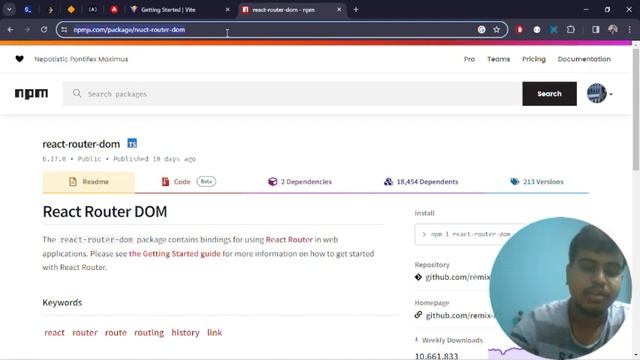Open the npm user avatar dropdown

coord(600,93)
